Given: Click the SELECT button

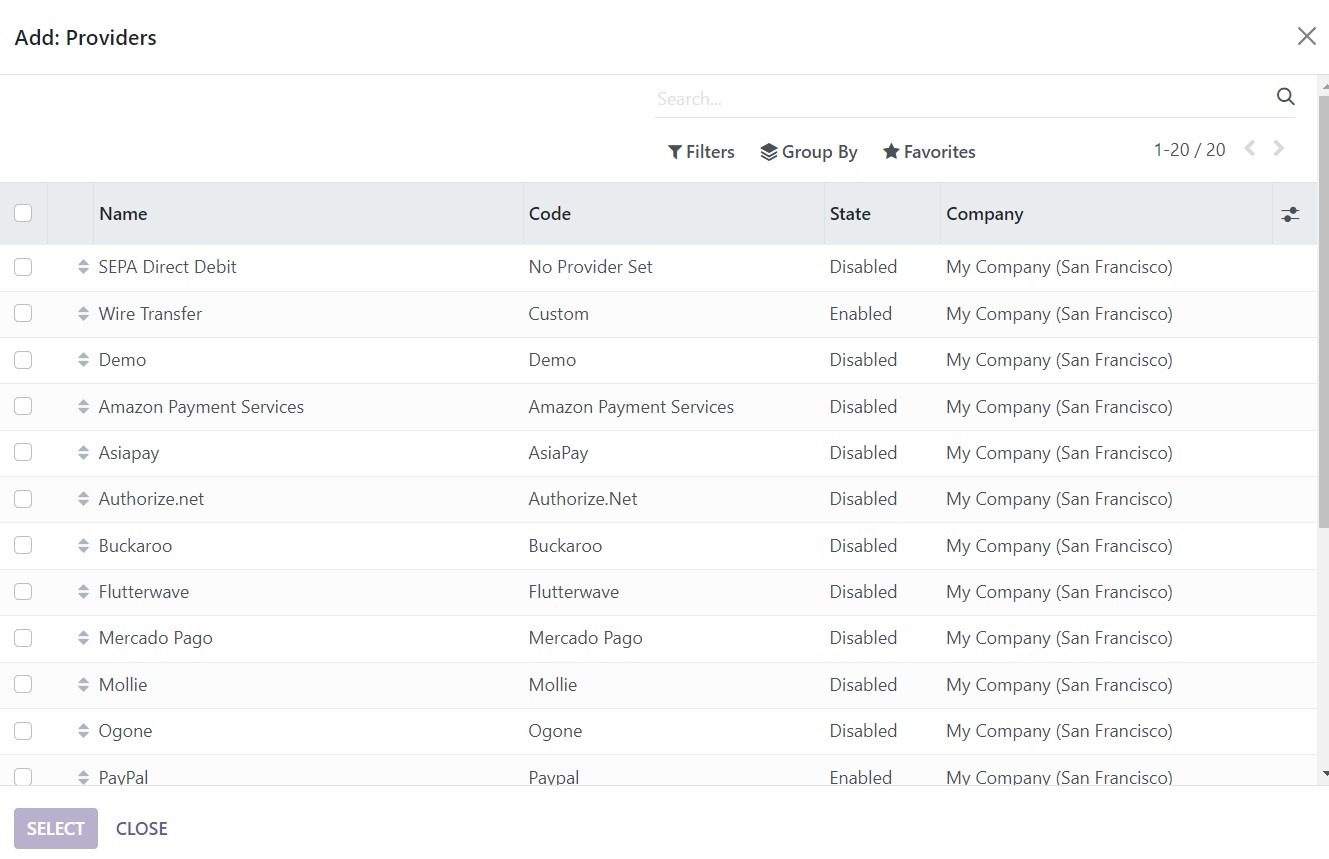Looking at the screenshot, I should (x=56, y=828).
